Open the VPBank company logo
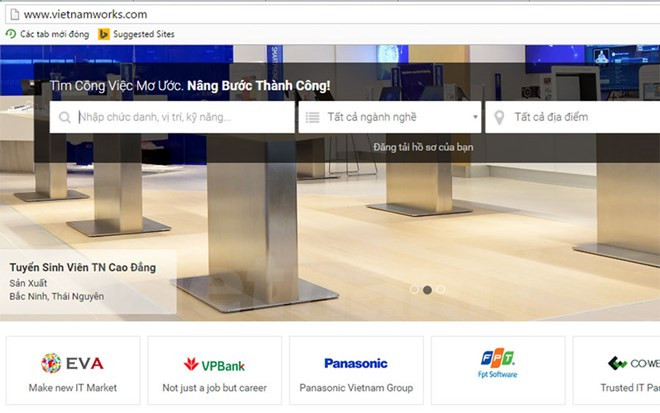The height and width of the screenshot is (413, 660). (x=214, y=363)
